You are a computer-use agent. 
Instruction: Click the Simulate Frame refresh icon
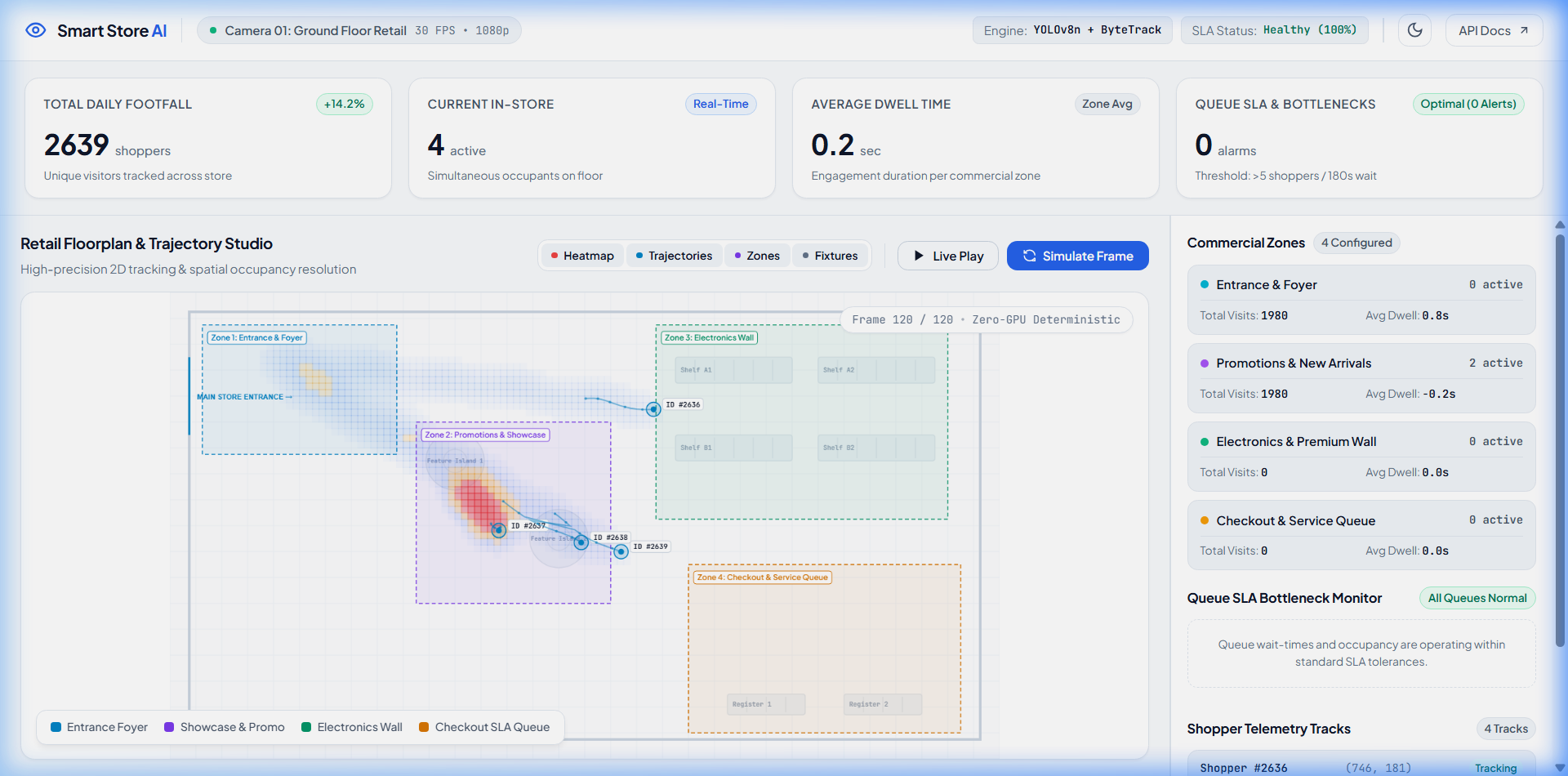click(1029, 256)
